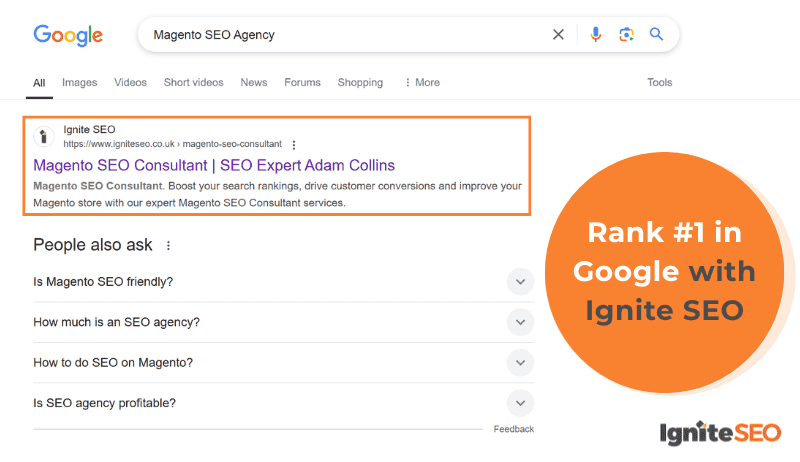Viewport: 800px width, 462px height.
Task: Click the question 'How to do SEO on Magento?'
Action: tap(113, 363)
